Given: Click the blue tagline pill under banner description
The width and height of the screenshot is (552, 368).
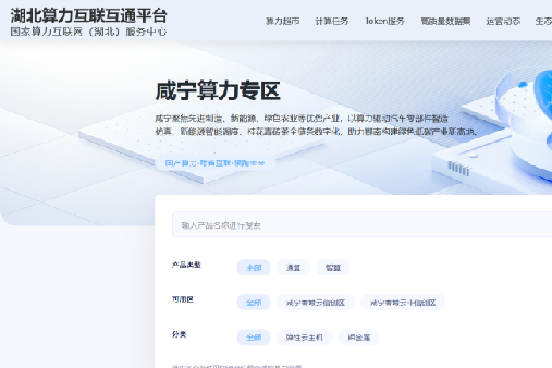Looking at the screenshot, I should (x=215, y=163).
